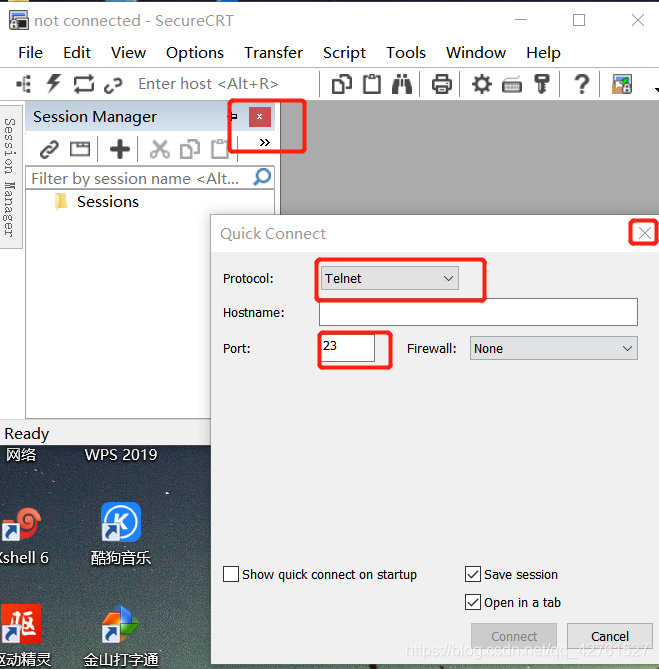Click the Reconnect arrows toolbar icon
This screenshot has height=669, width=659.
click(84, 84)
